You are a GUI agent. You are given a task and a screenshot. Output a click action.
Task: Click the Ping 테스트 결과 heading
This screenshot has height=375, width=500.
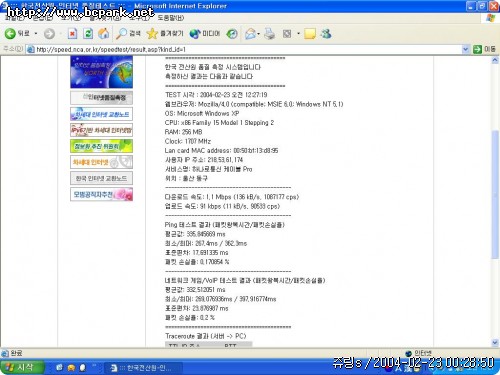[225, 225]
